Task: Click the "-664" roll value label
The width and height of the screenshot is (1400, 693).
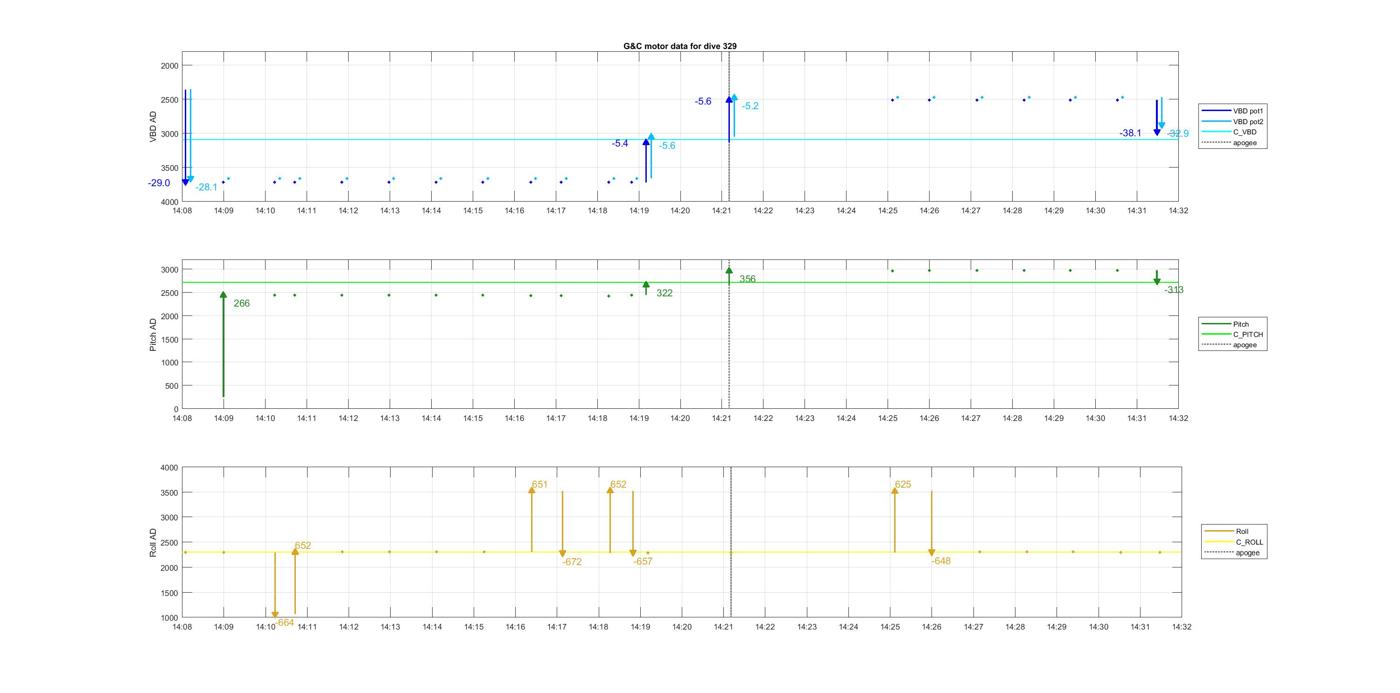Action: click(285, 622)
